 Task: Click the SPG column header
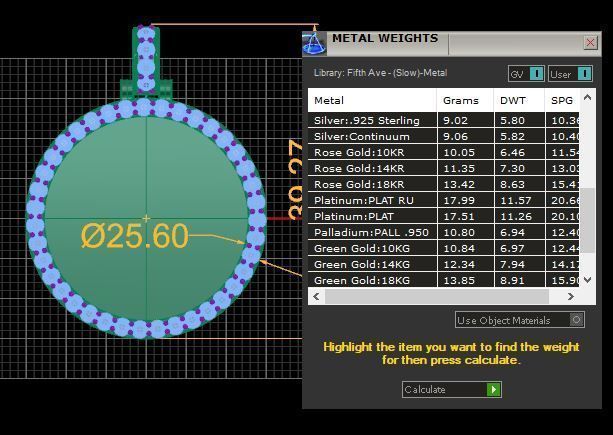(x=562, y=100)
